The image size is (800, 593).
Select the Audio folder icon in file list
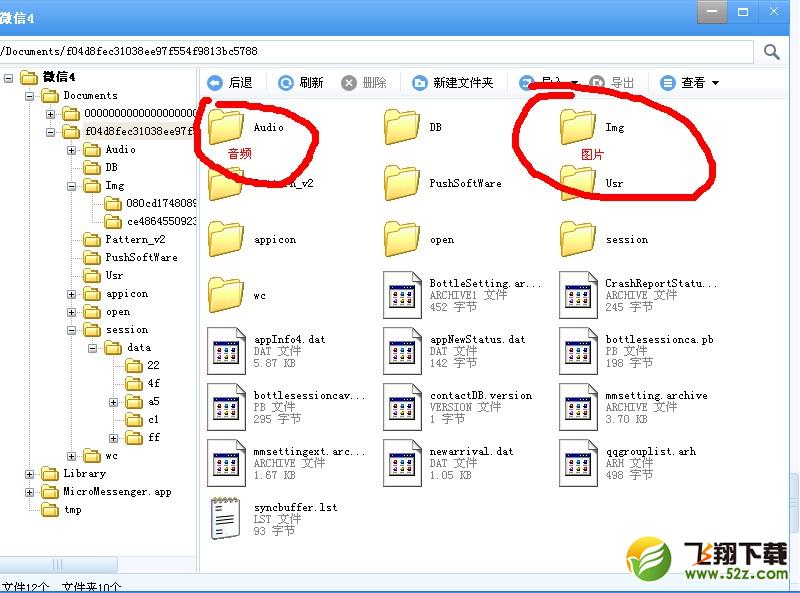[225, 127]
